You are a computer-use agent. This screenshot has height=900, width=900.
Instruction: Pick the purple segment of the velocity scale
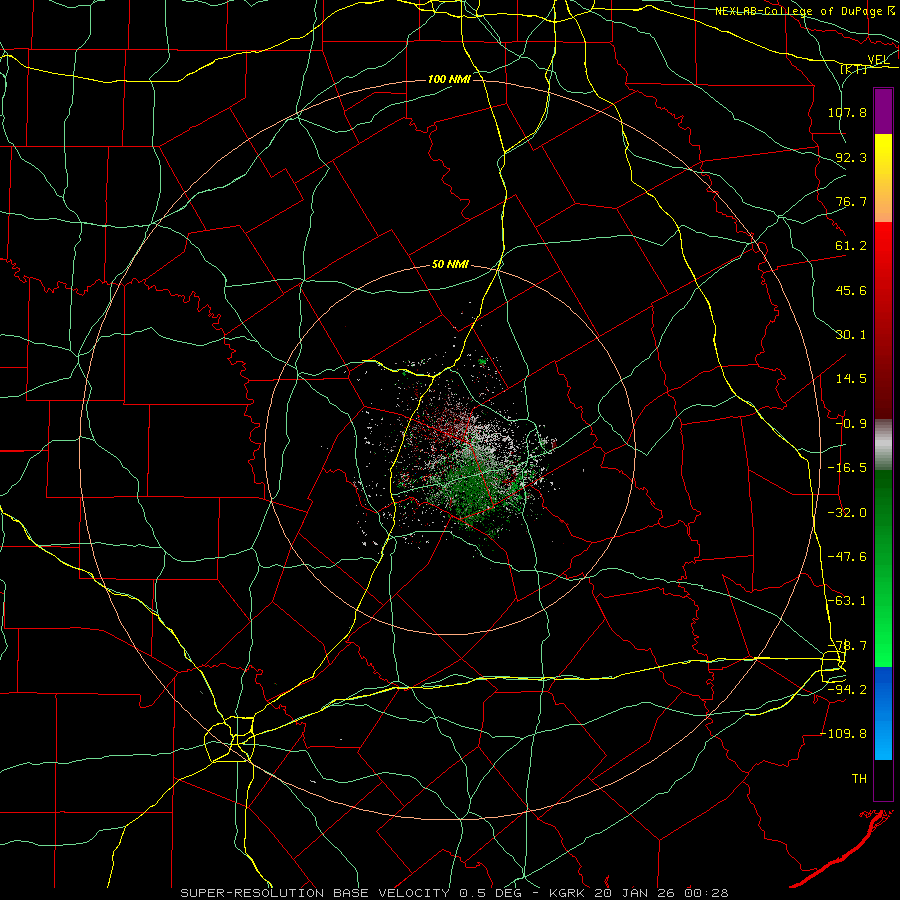coord(883,111)
